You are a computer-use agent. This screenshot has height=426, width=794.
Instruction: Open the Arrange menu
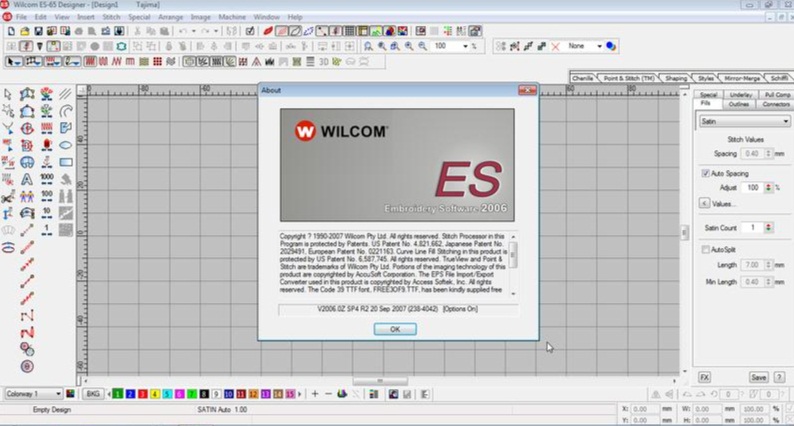tap(171, 17)
